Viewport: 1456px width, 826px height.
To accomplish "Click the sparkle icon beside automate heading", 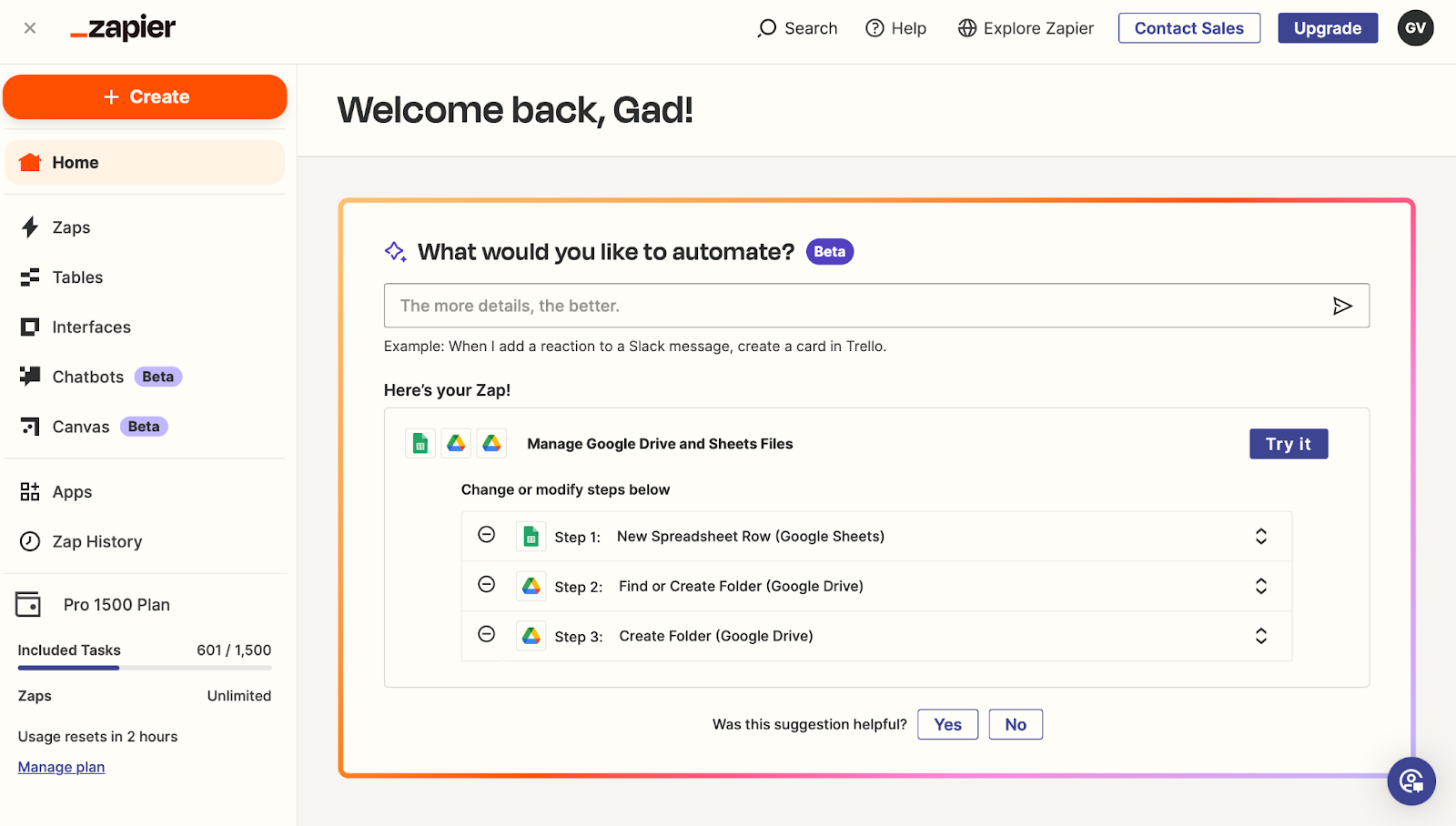I will (395, 252).
